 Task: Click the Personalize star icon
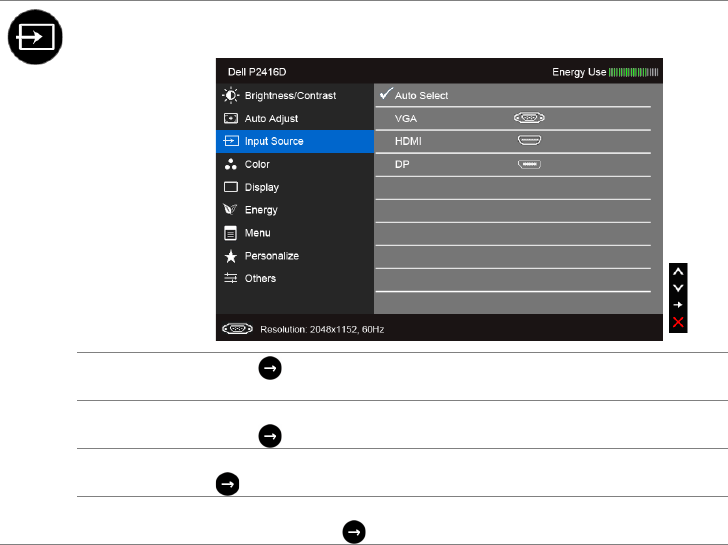[231, 256]
